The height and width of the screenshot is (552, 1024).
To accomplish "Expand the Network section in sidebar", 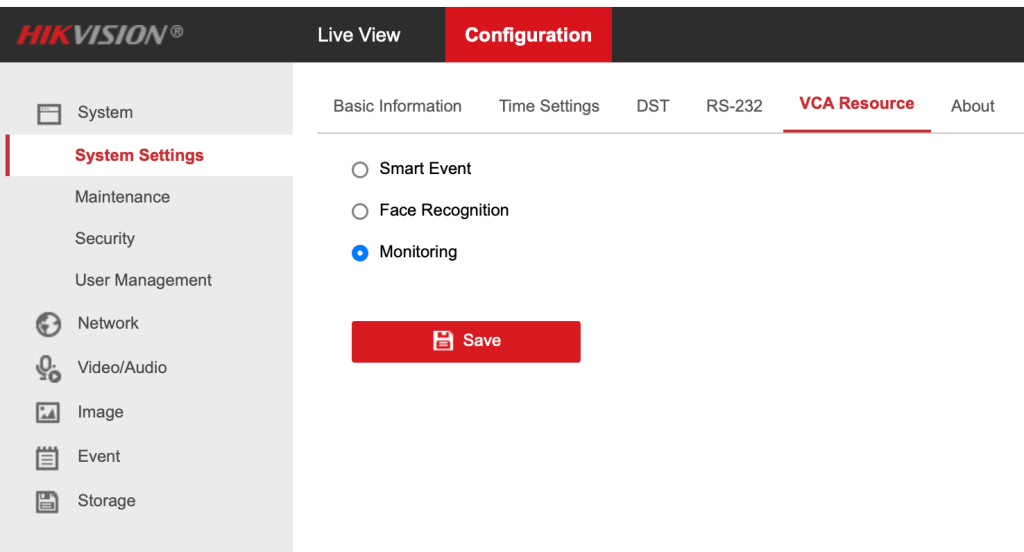I will 108,323.
